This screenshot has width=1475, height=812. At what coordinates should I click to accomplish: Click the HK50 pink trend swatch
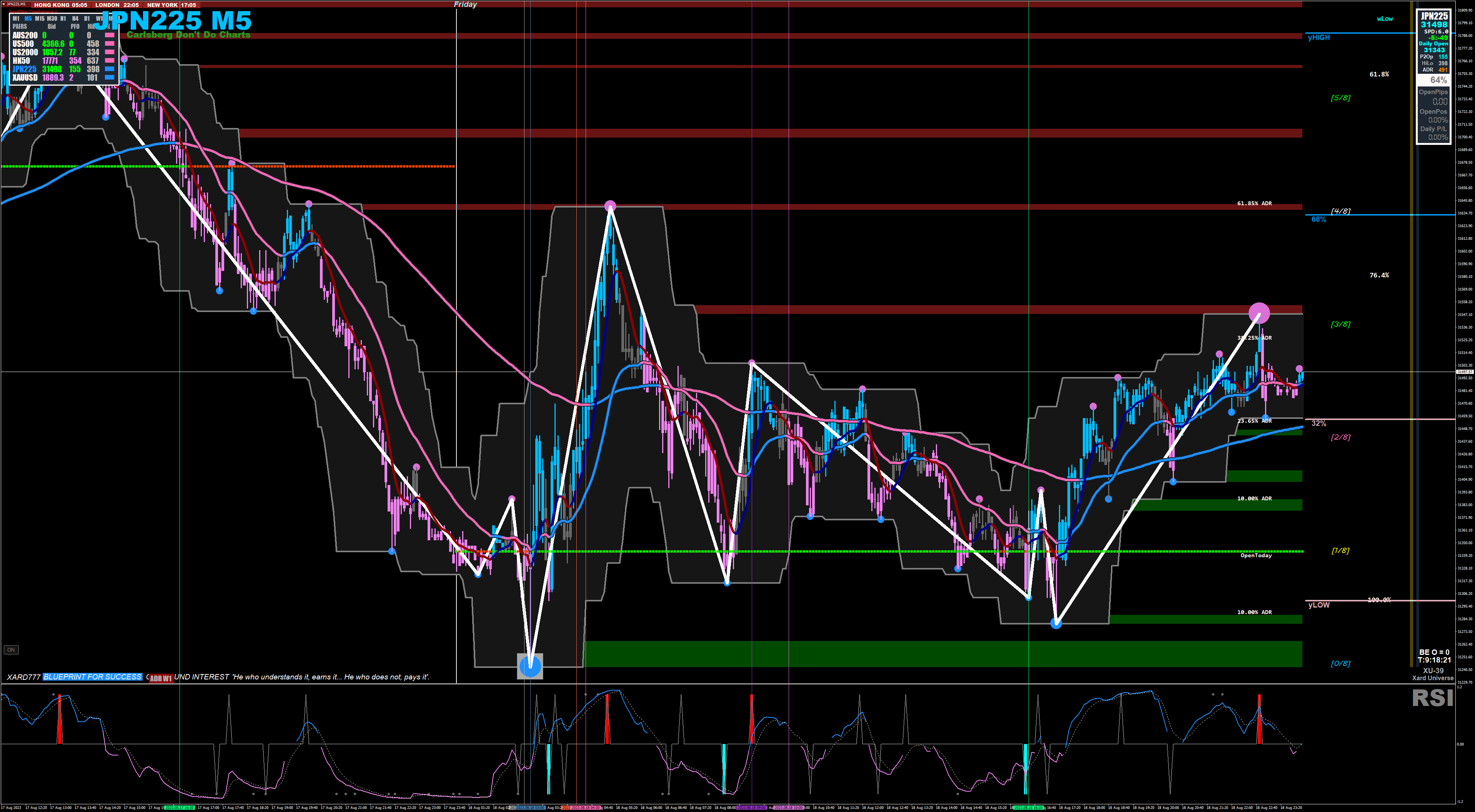pyautogui.click(x=109, y=61)
